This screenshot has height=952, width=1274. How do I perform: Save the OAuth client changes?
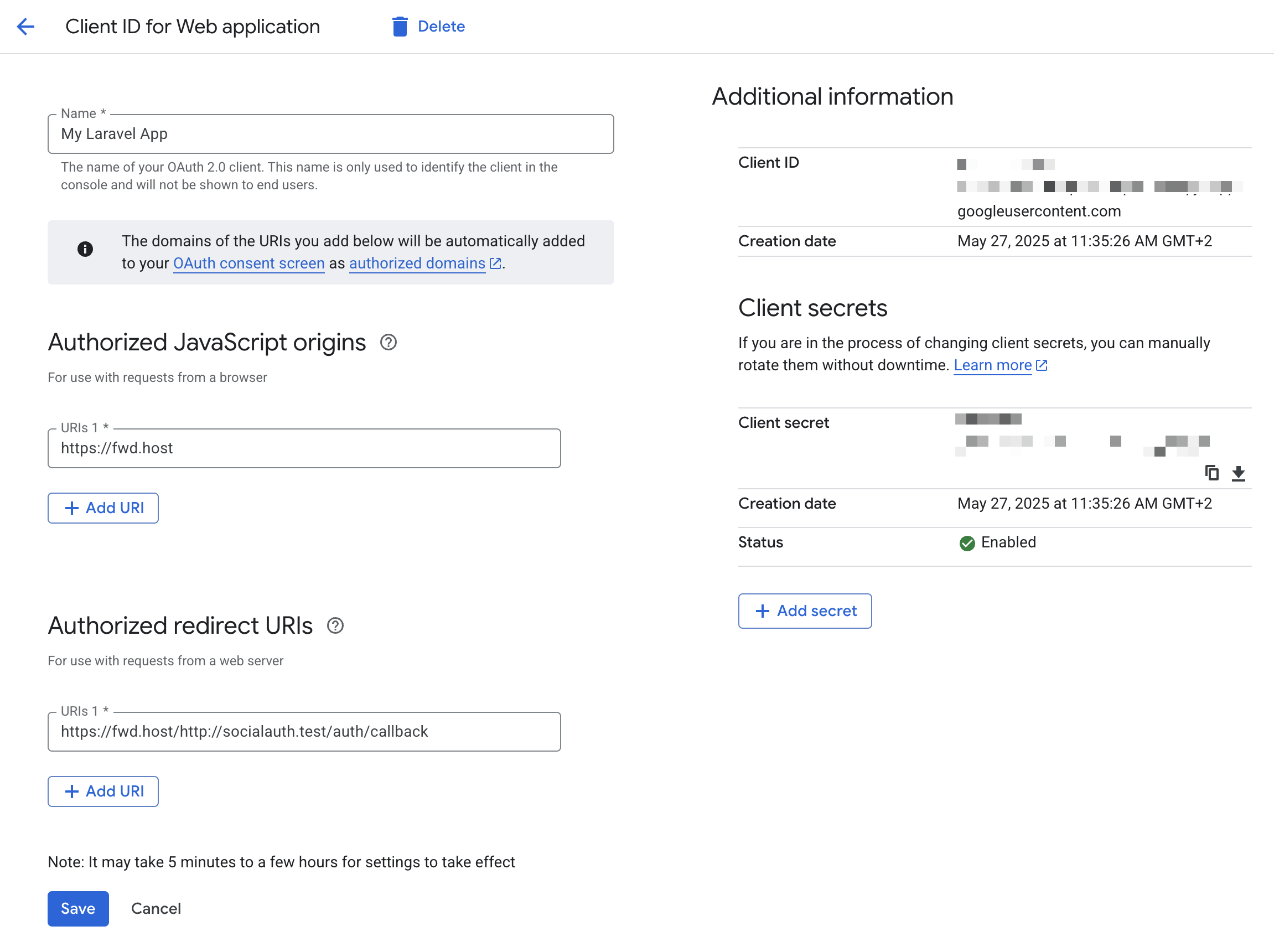tap(77, 908)
